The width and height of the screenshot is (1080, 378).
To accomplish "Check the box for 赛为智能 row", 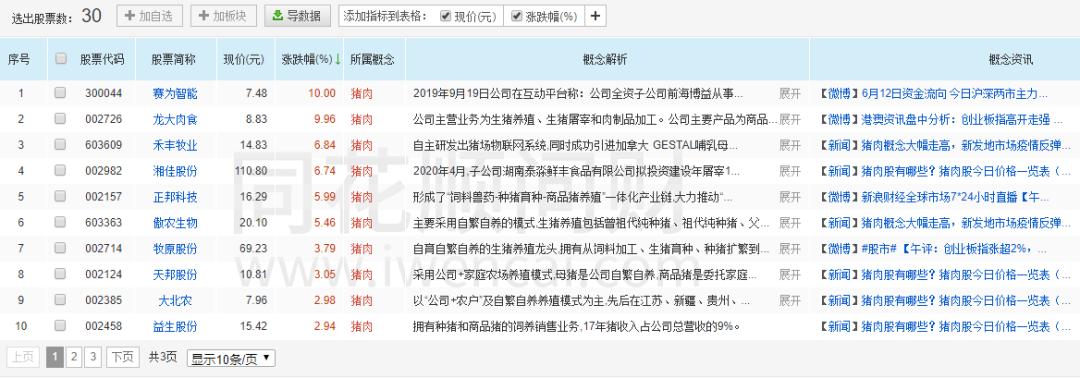I will pyautogui.click(x=61, y=93).
